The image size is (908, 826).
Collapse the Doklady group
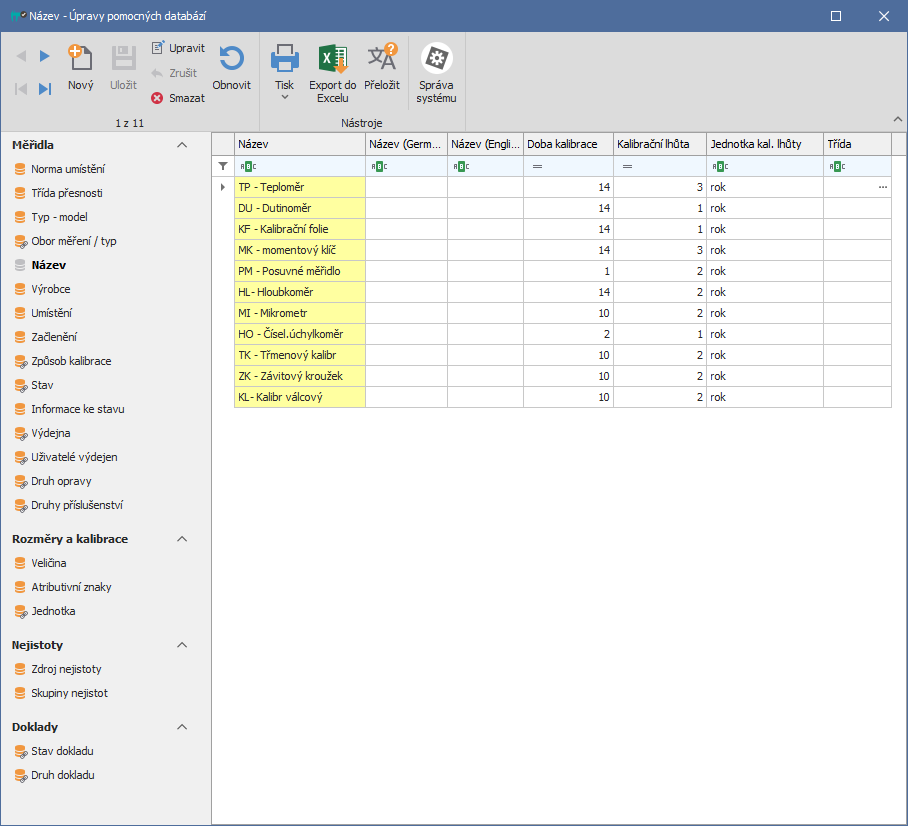(182, 727)
